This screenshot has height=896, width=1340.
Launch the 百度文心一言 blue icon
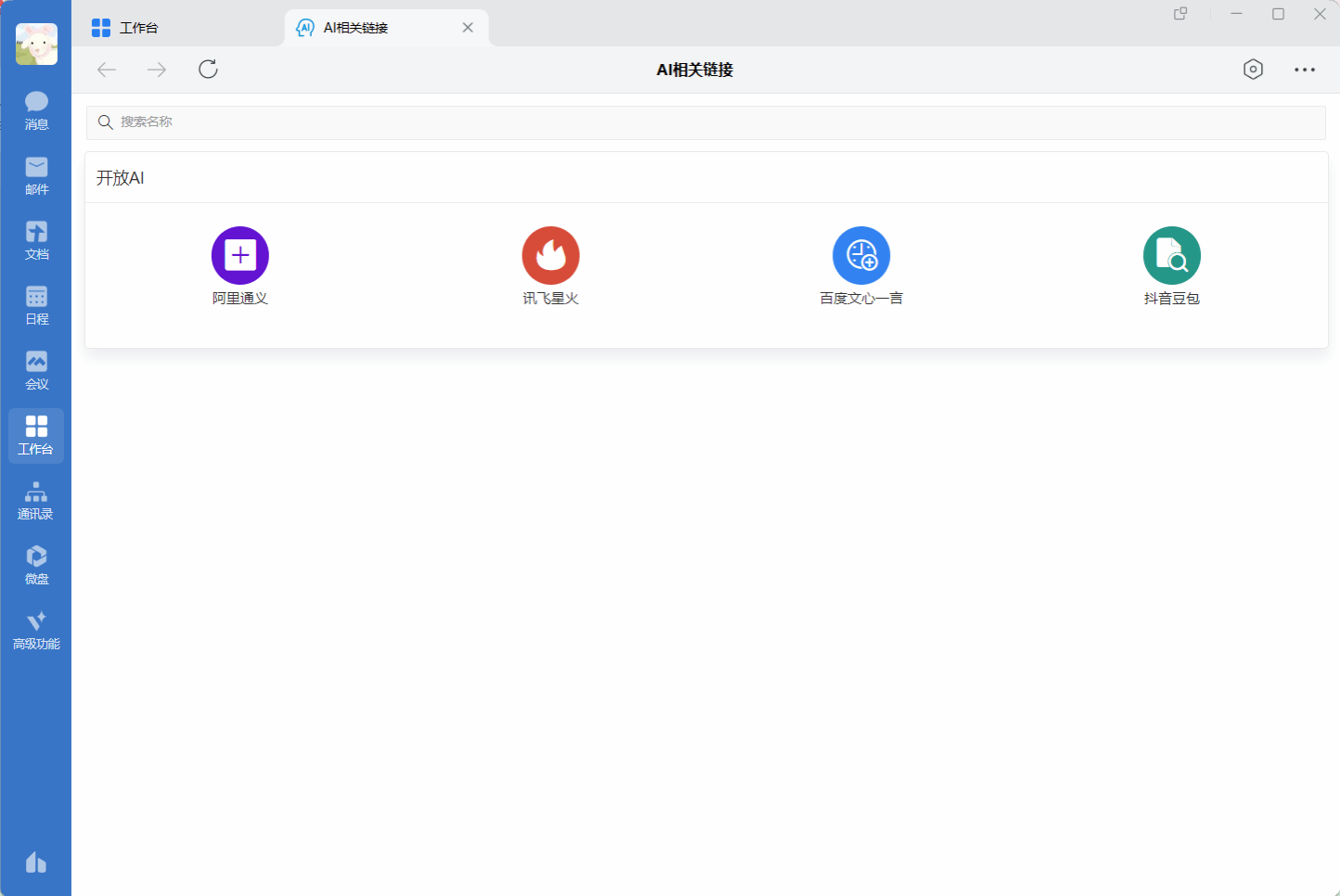tap(861, 255)
